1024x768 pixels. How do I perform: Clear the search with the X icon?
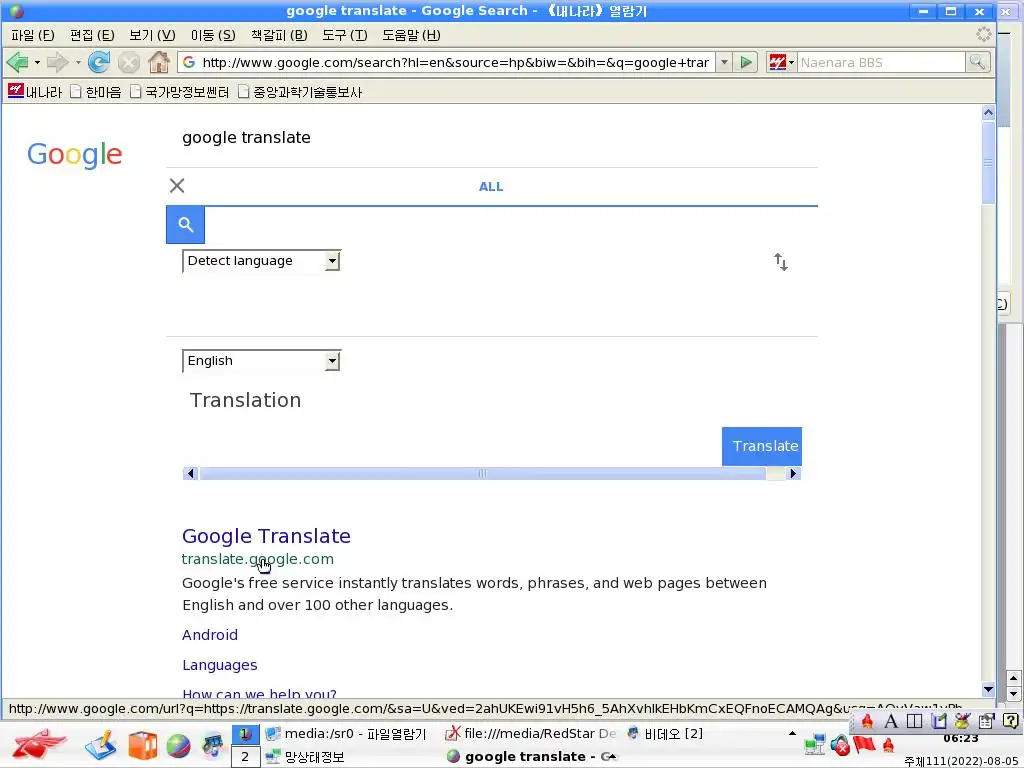pyautogui.click(x=177, y=186)
